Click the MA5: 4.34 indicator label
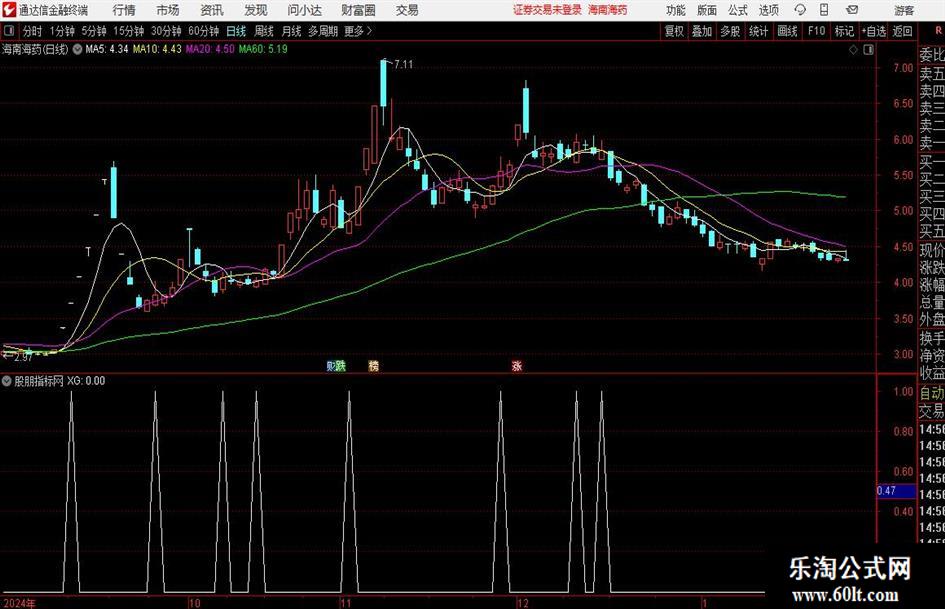945x609 pixels. point(107,49)
